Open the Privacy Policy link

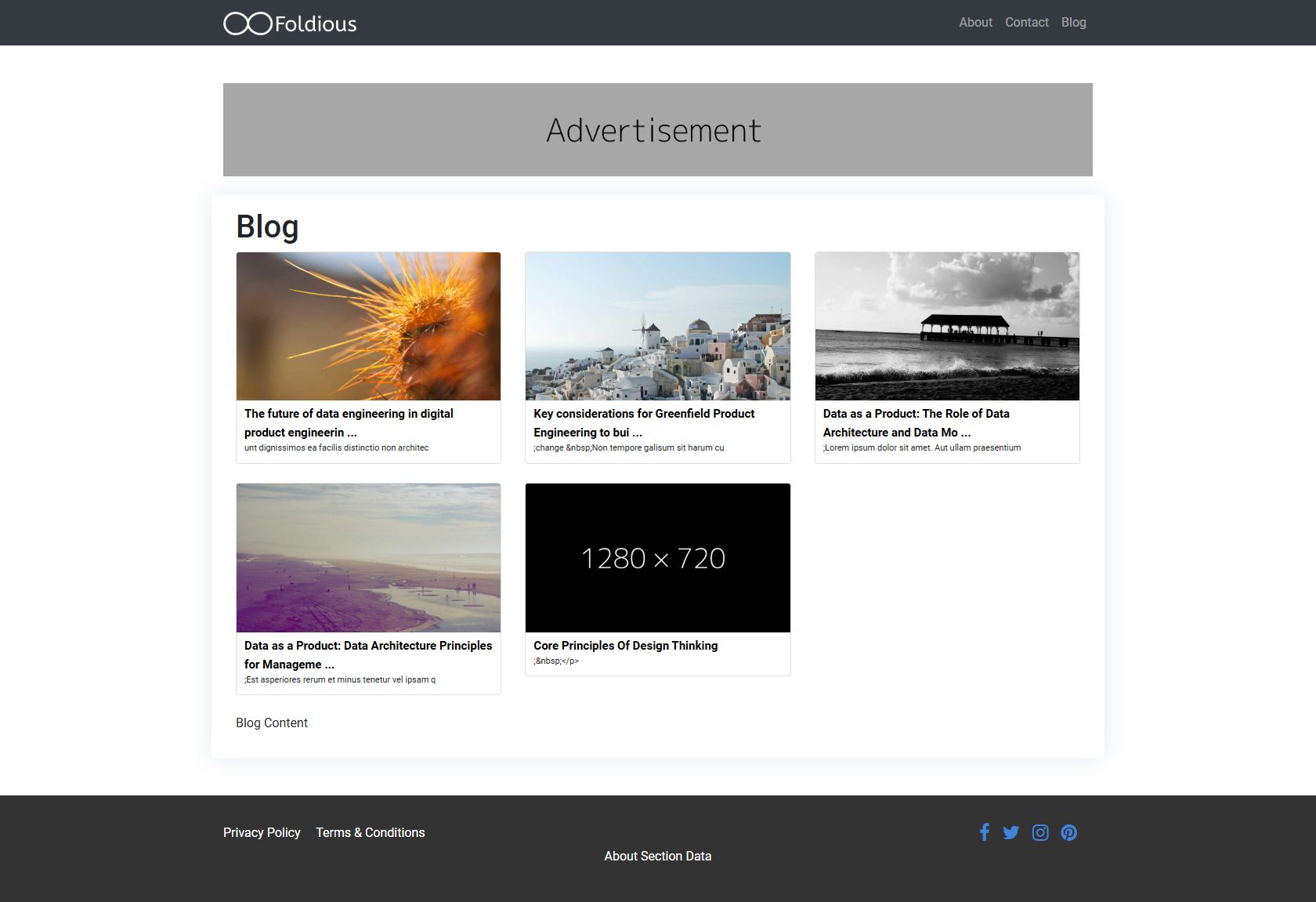tap(262, 832)
